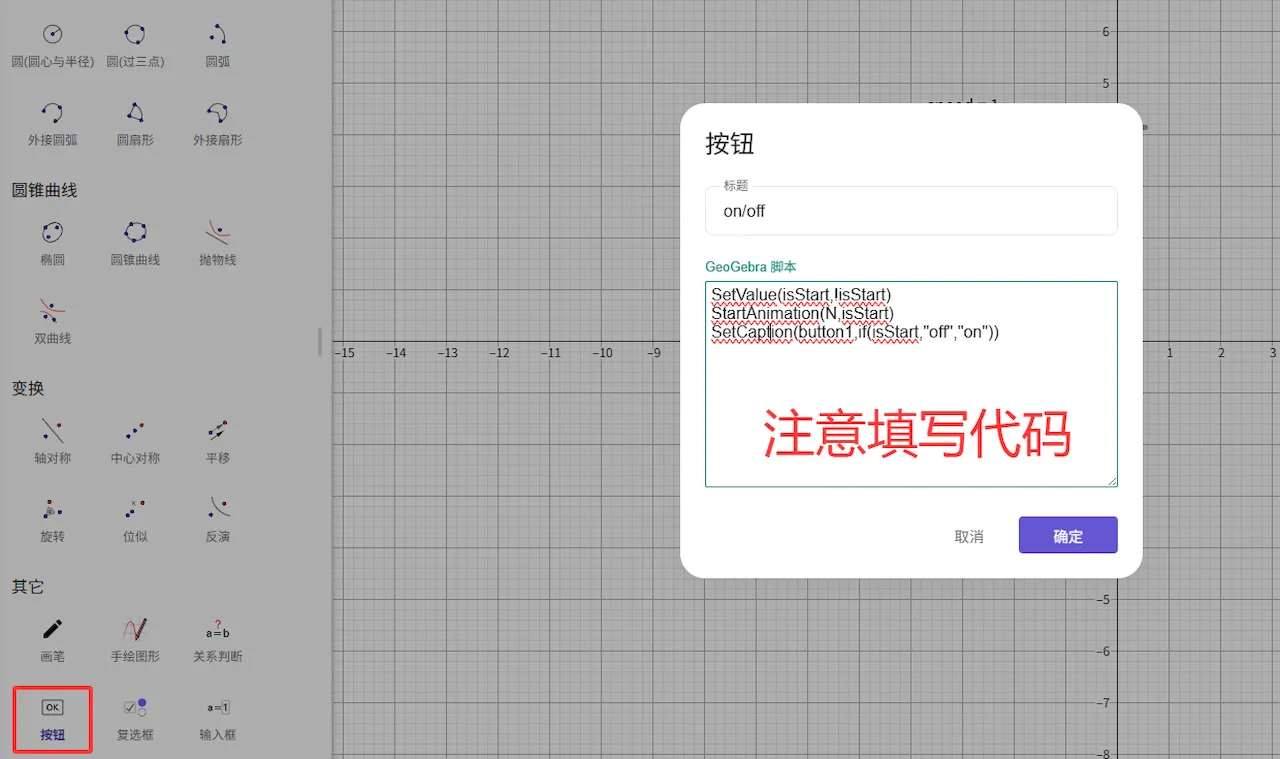Choose the 平移 translate tool
The height and width of the screenshot is (759, 1280).
pos(218,441)
